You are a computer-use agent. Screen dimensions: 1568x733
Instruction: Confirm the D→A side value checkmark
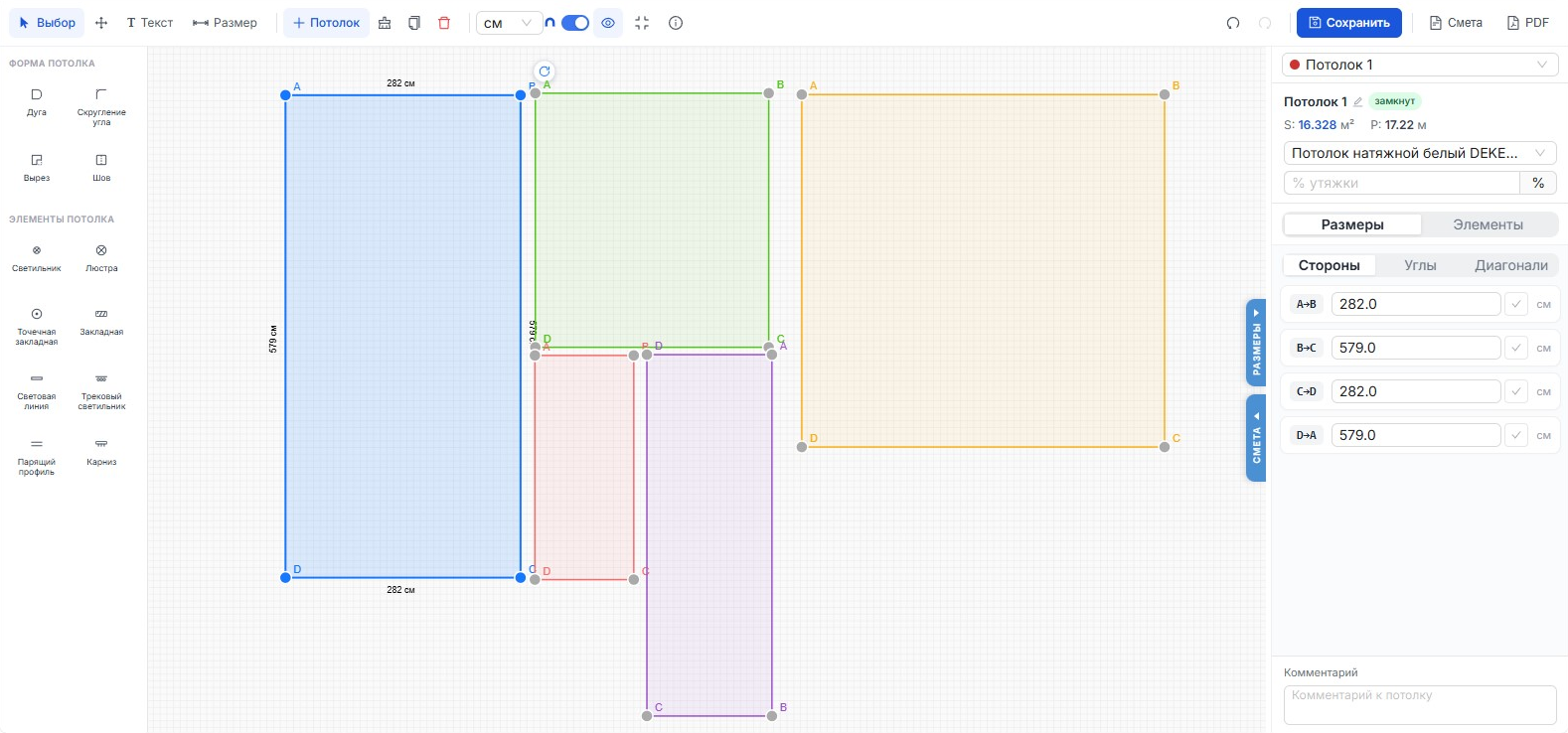click(1516, 435)
